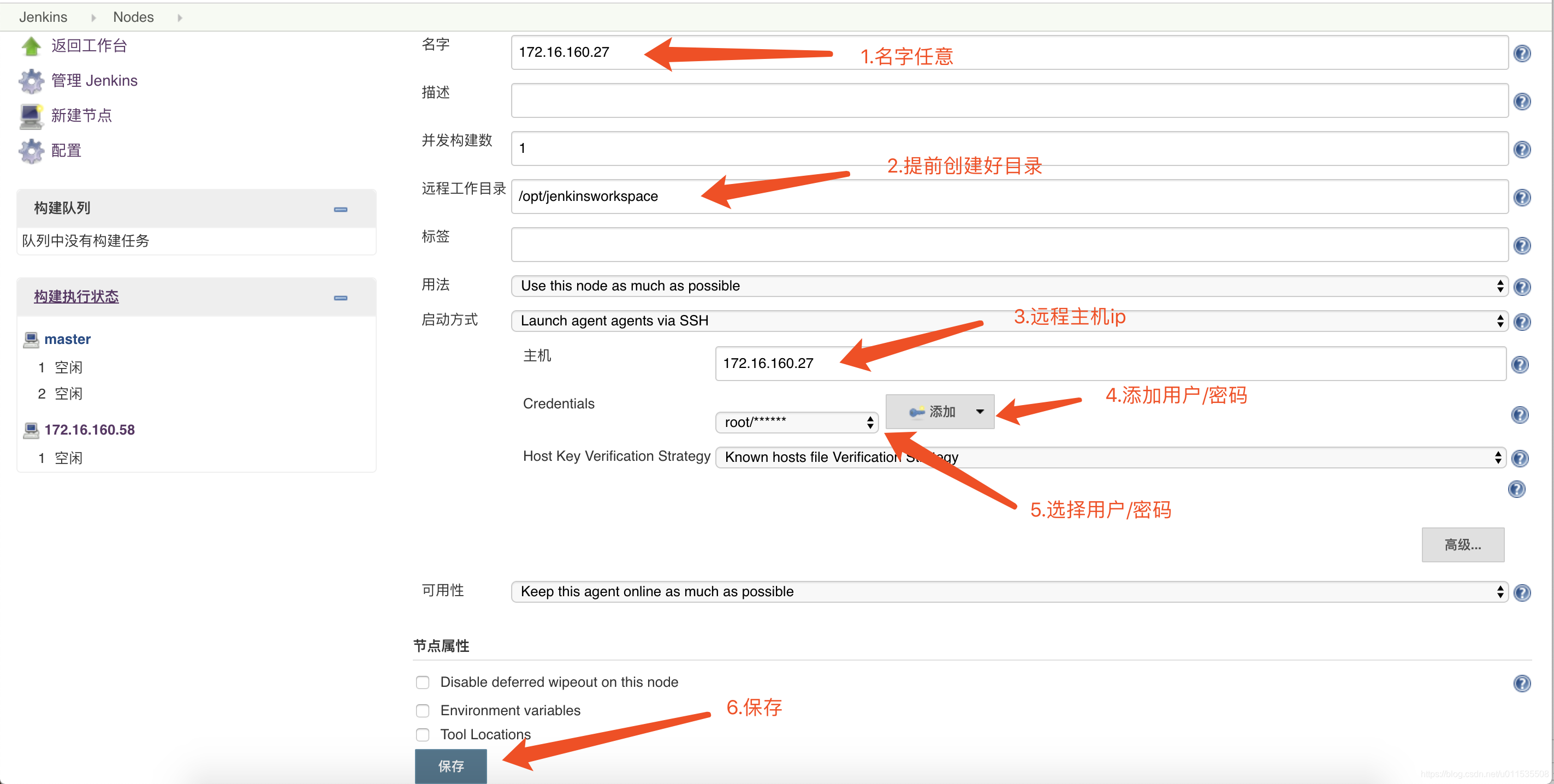
Task: Click the 主机 host input field
Action: (1110, 363)
